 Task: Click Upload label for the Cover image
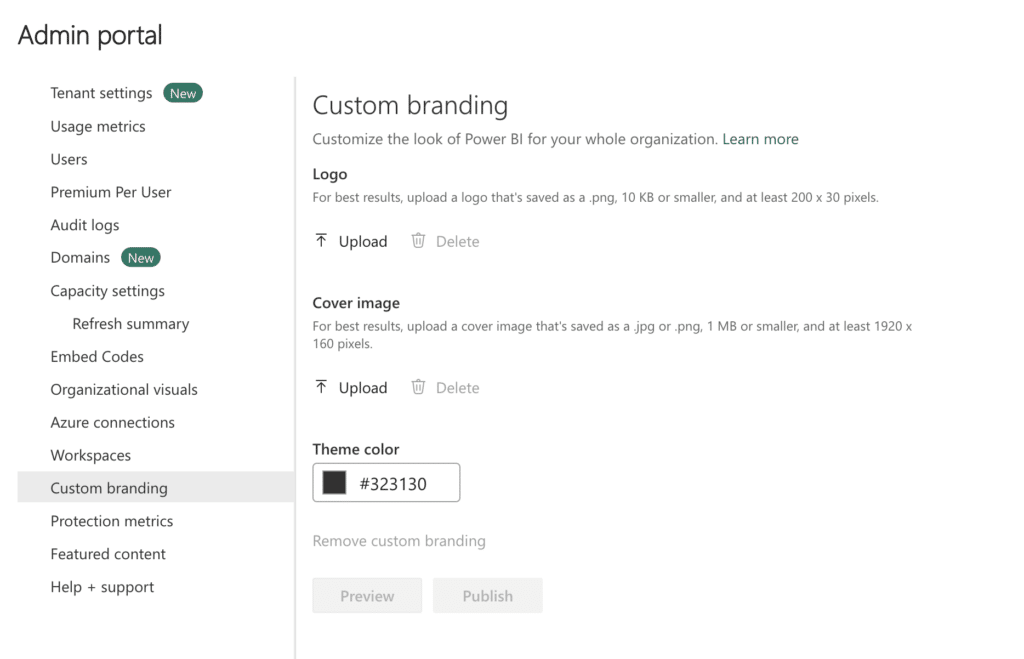[x=362, y=388]
